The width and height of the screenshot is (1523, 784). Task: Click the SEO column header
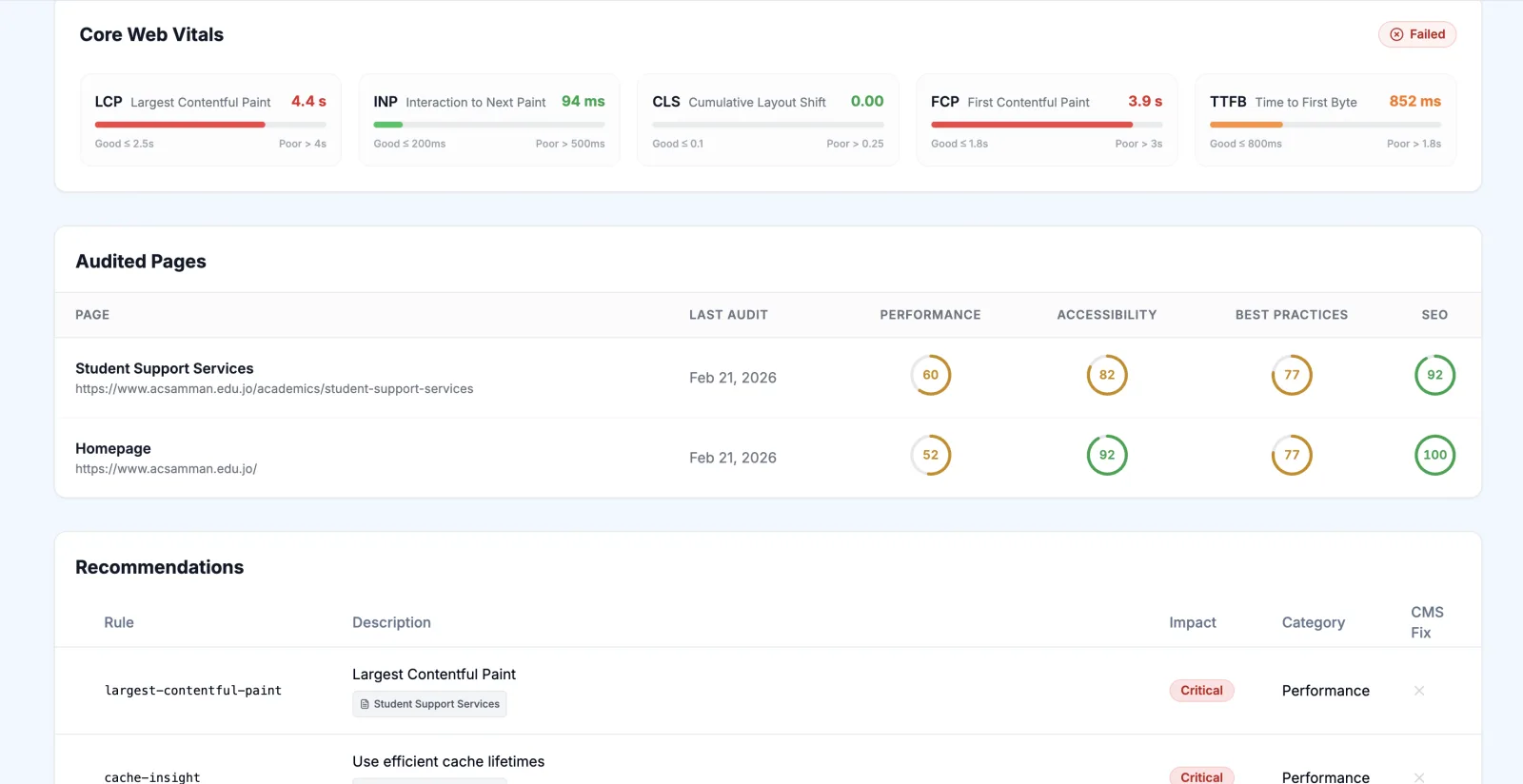tap(1434, 315)
